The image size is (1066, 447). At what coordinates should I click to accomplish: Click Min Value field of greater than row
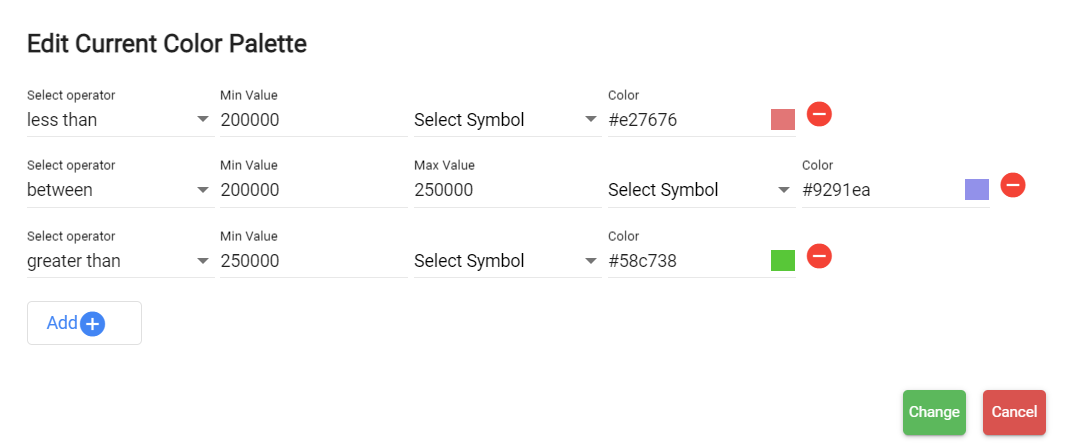tap(312, 261)
